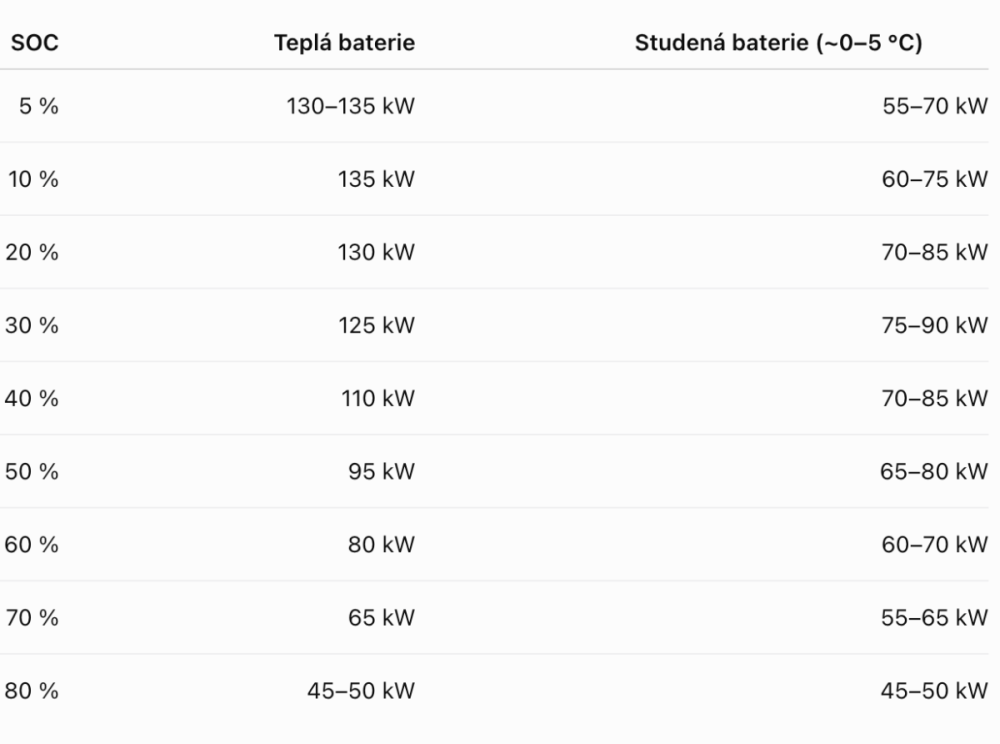Click the SOC column header
This screenshot has height=744, width=1000.
click(x=34, y=43)
